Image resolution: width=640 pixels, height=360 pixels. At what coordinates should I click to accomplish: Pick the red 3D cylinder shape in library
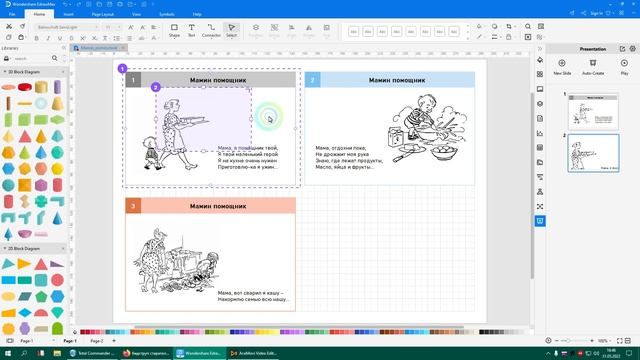tap(24, 87)
